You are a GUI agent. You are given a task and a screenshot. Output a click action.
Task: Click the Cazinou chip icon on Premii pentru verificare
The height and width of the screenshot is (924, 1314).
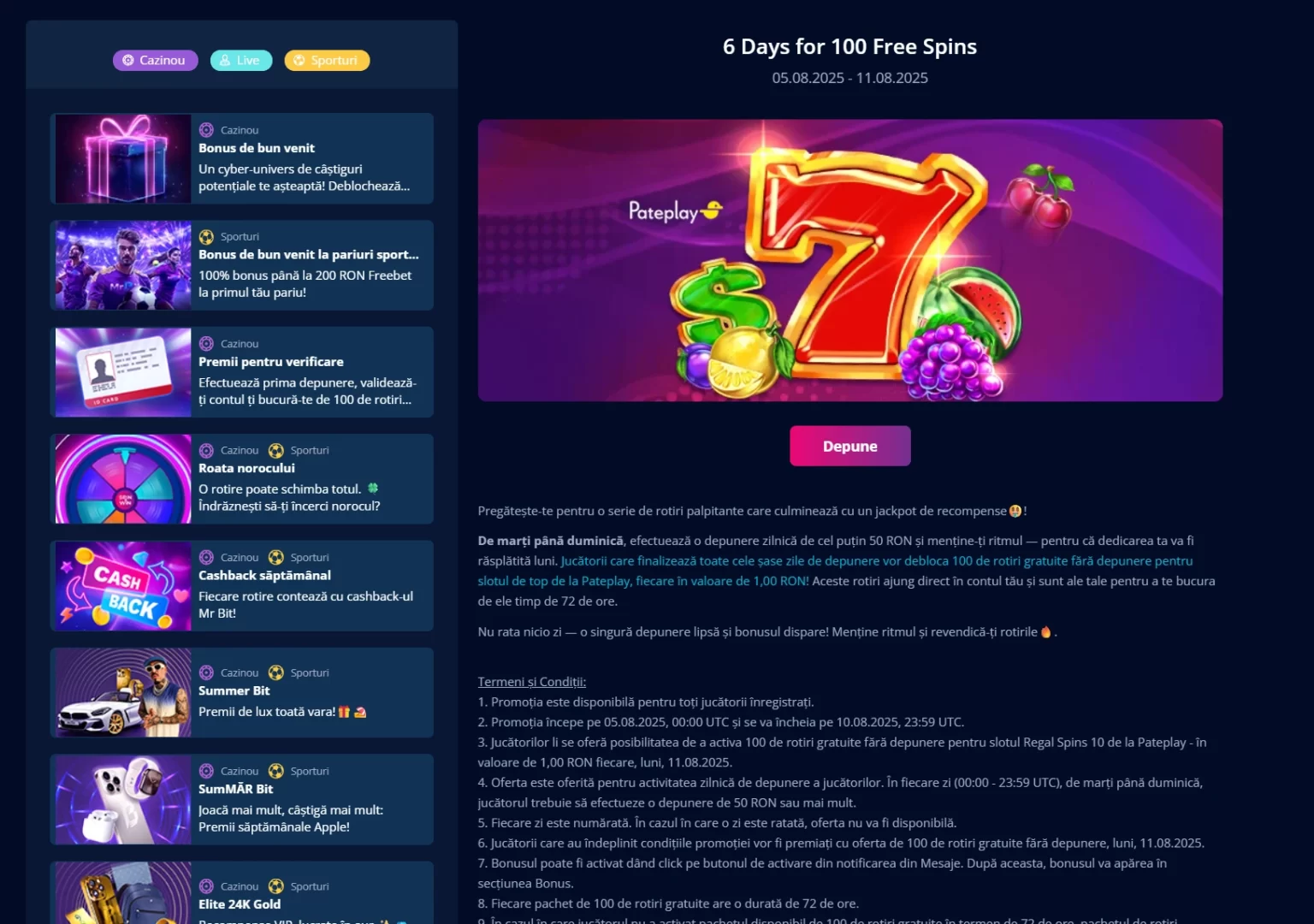[206, 344]
